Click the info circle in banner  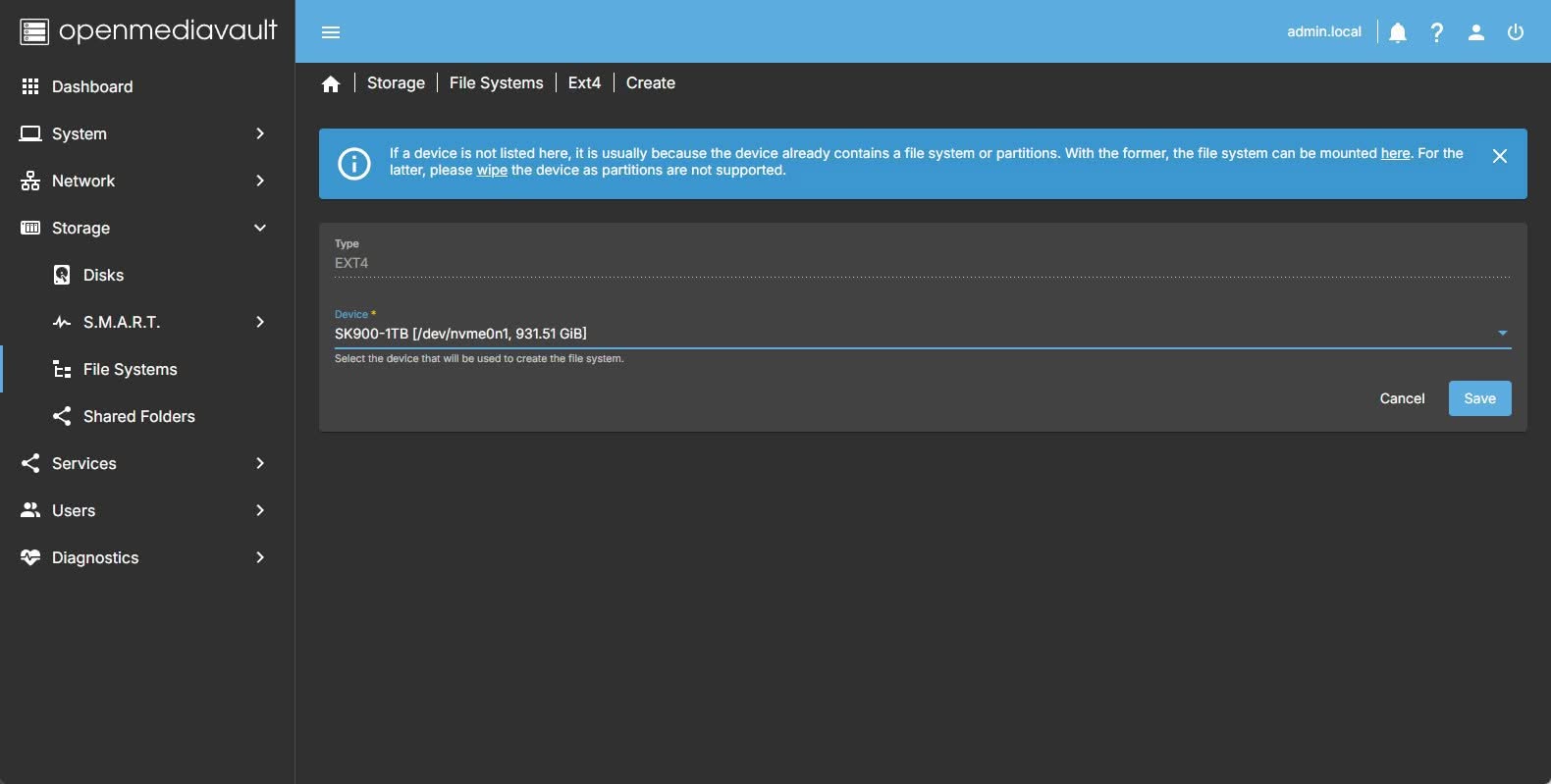[x=354, y=164]
